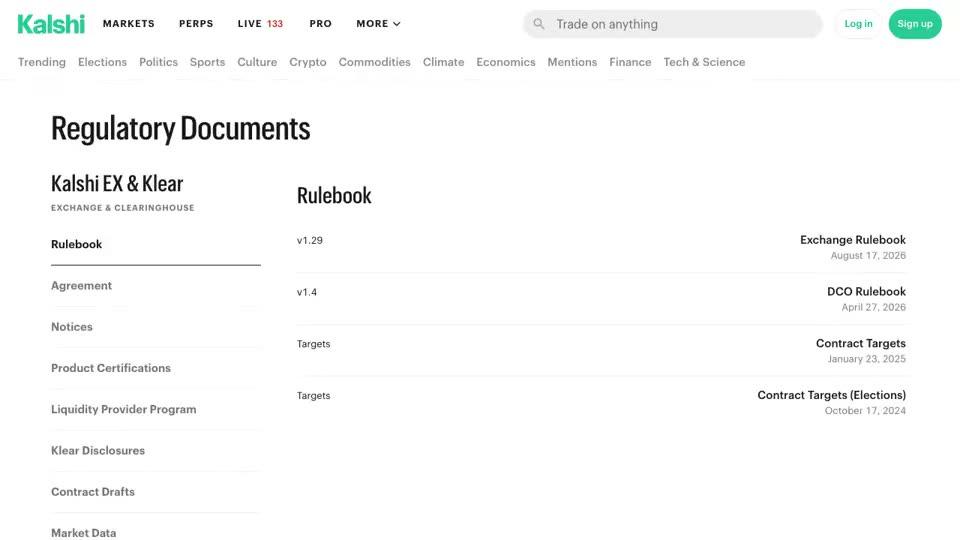Select the Sports category

(x=208, y=62)
